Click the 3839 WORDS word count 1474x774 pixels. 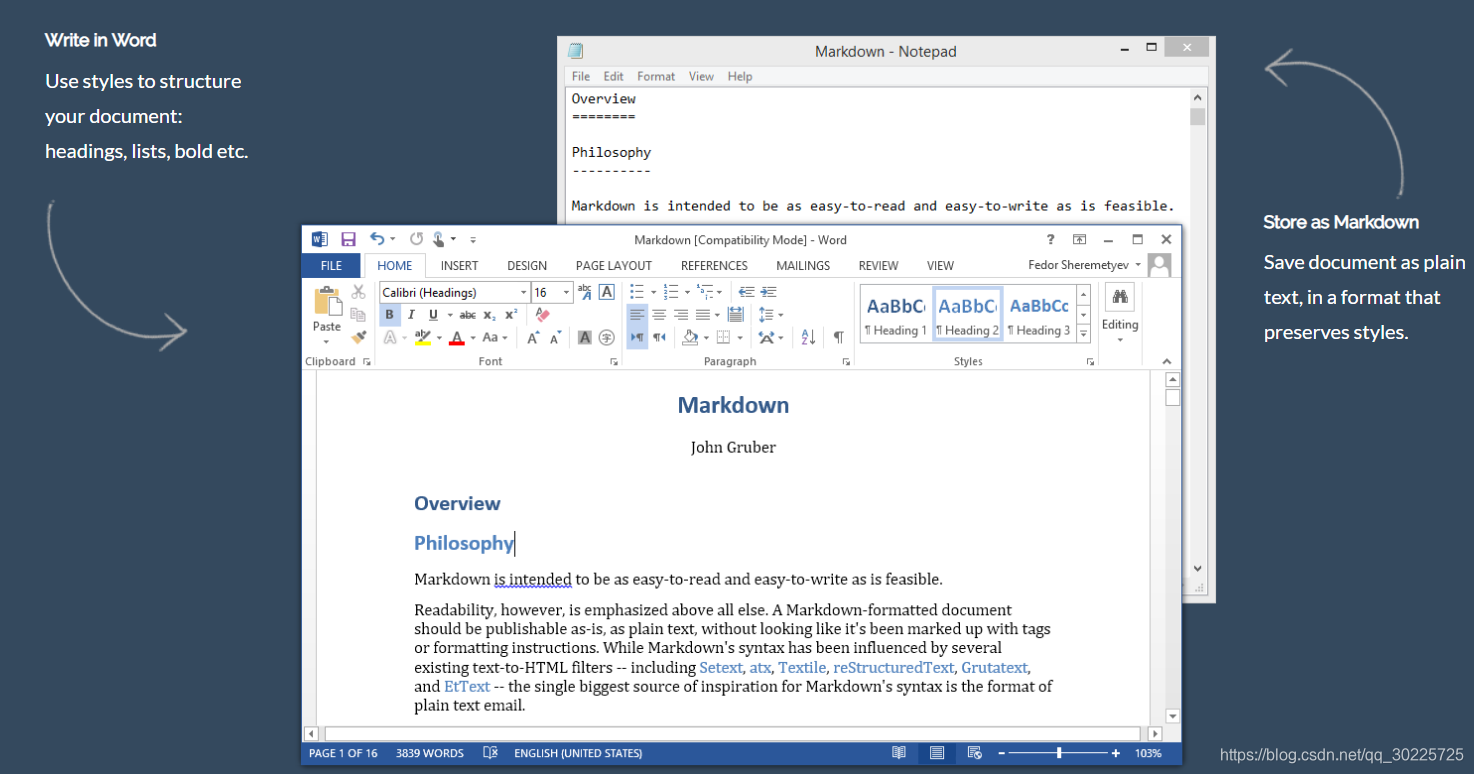tap(430, 753)
